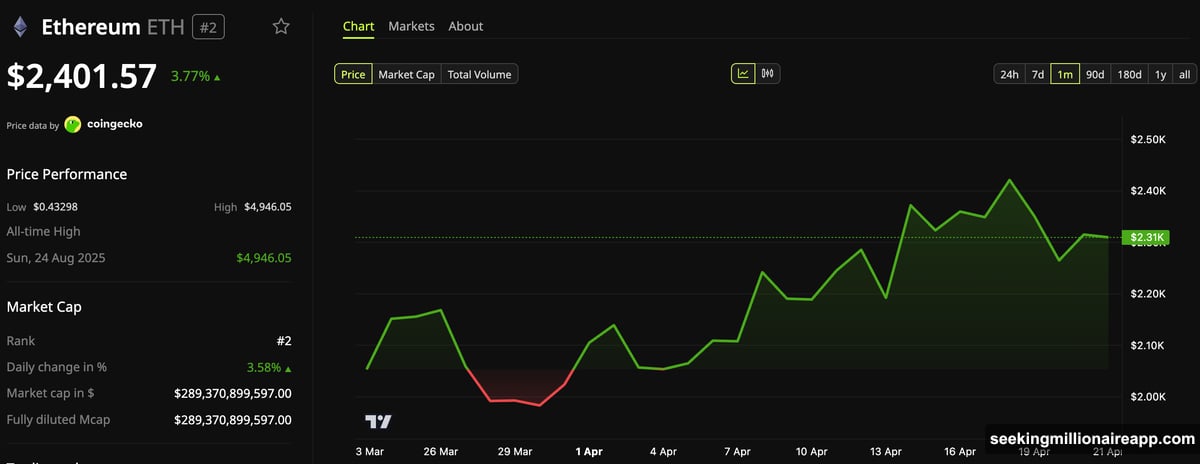Set chart range to 24h
The height and width of the screenshot is (464, 1200).
point(1009,74)
